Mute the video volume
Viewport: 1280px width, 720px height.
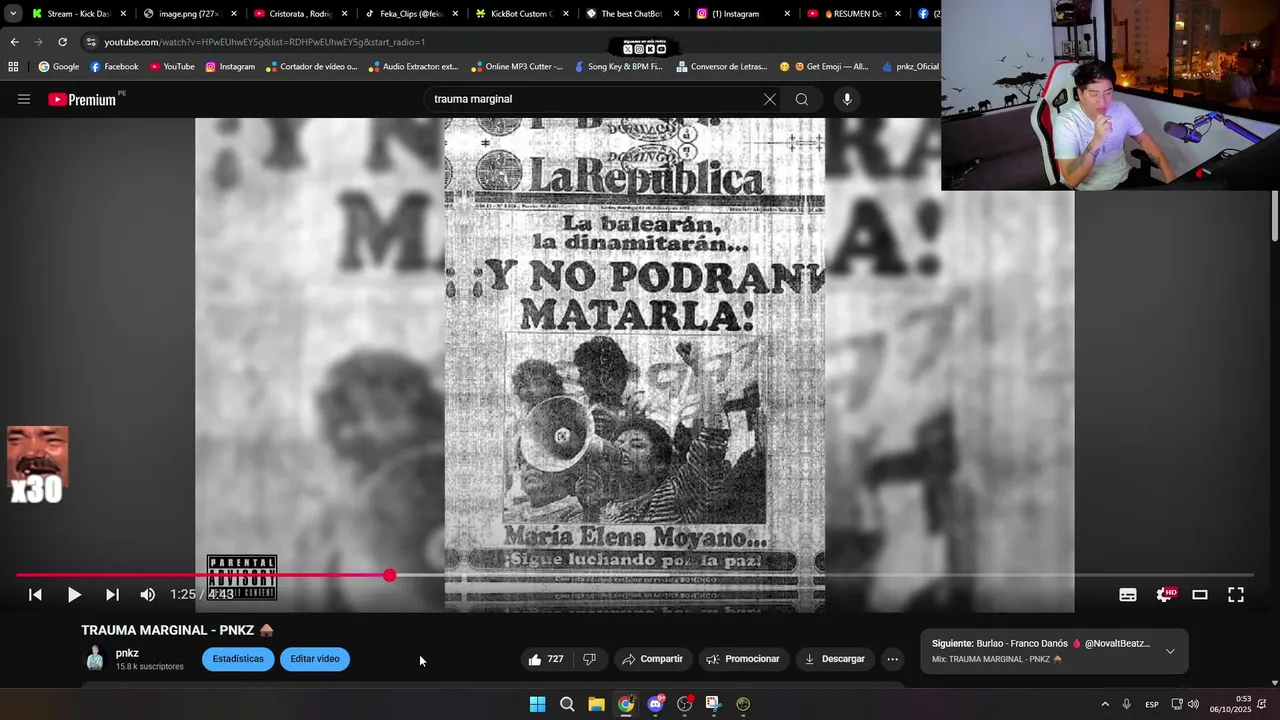(148, 595)
